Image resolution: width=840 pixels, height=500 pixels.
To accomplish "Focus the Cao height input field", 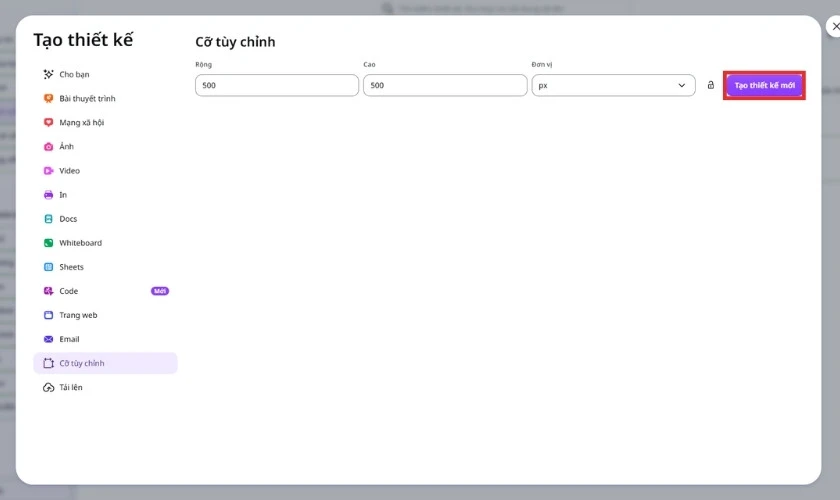I will click(x=445, y=85).
